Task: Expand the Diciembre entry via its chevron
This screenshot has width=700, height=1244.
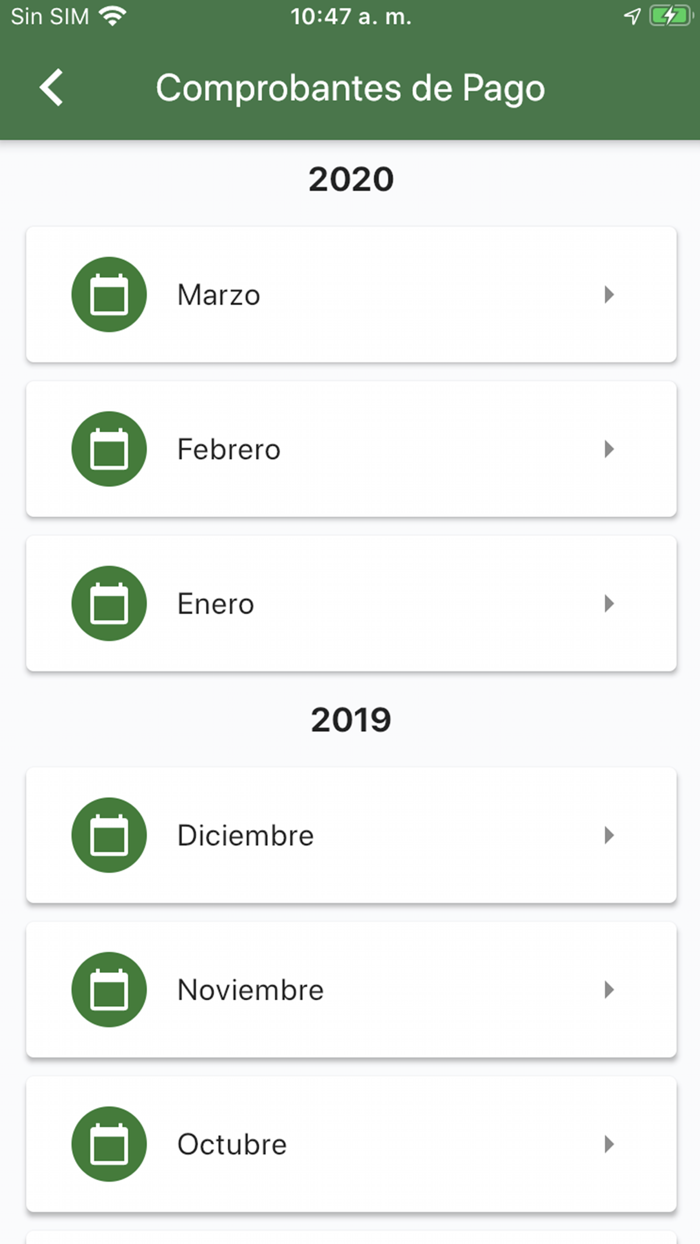Action: click(x=609, y=835)
